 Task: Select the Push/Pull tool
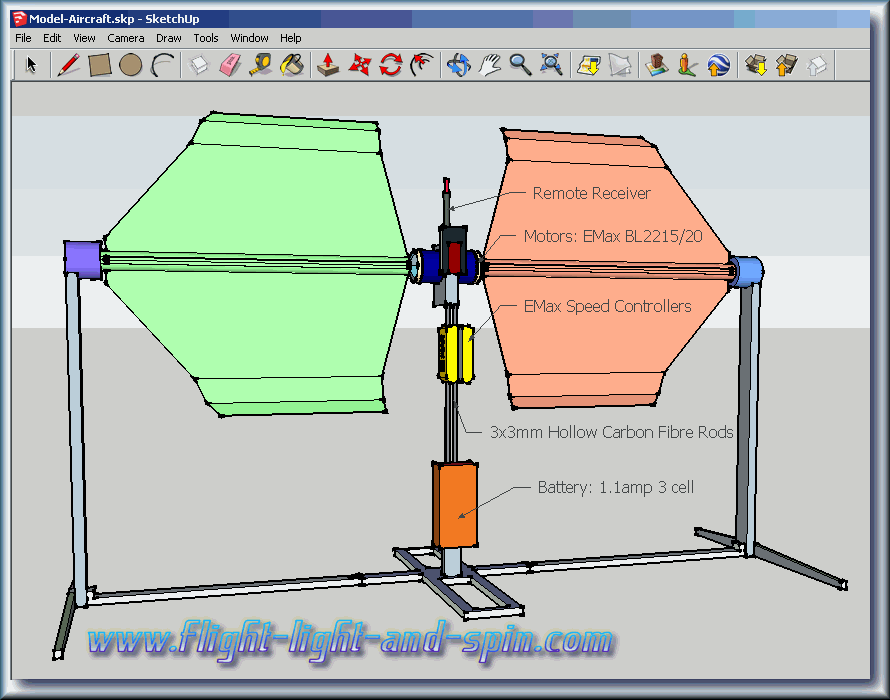click(328, 65)
